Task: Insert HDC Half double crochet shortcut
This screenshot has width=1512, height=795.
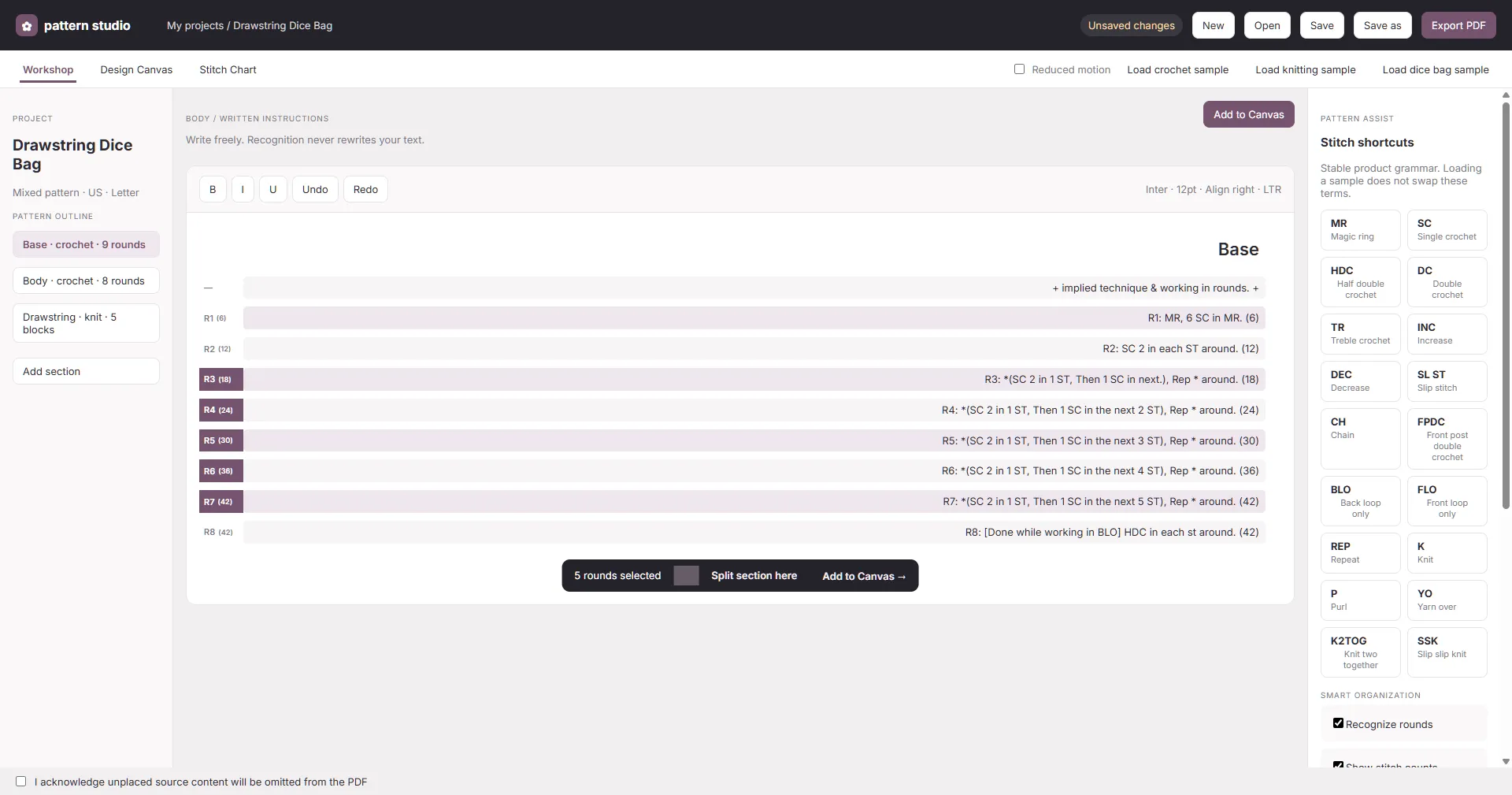Action: (1360, 282)
